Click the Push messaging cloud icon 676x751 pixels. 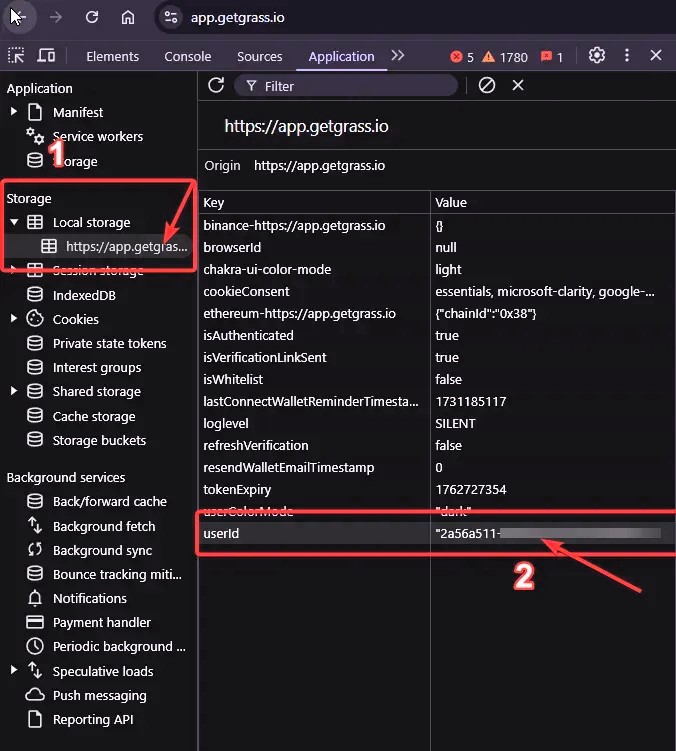[x=35, y=695]
